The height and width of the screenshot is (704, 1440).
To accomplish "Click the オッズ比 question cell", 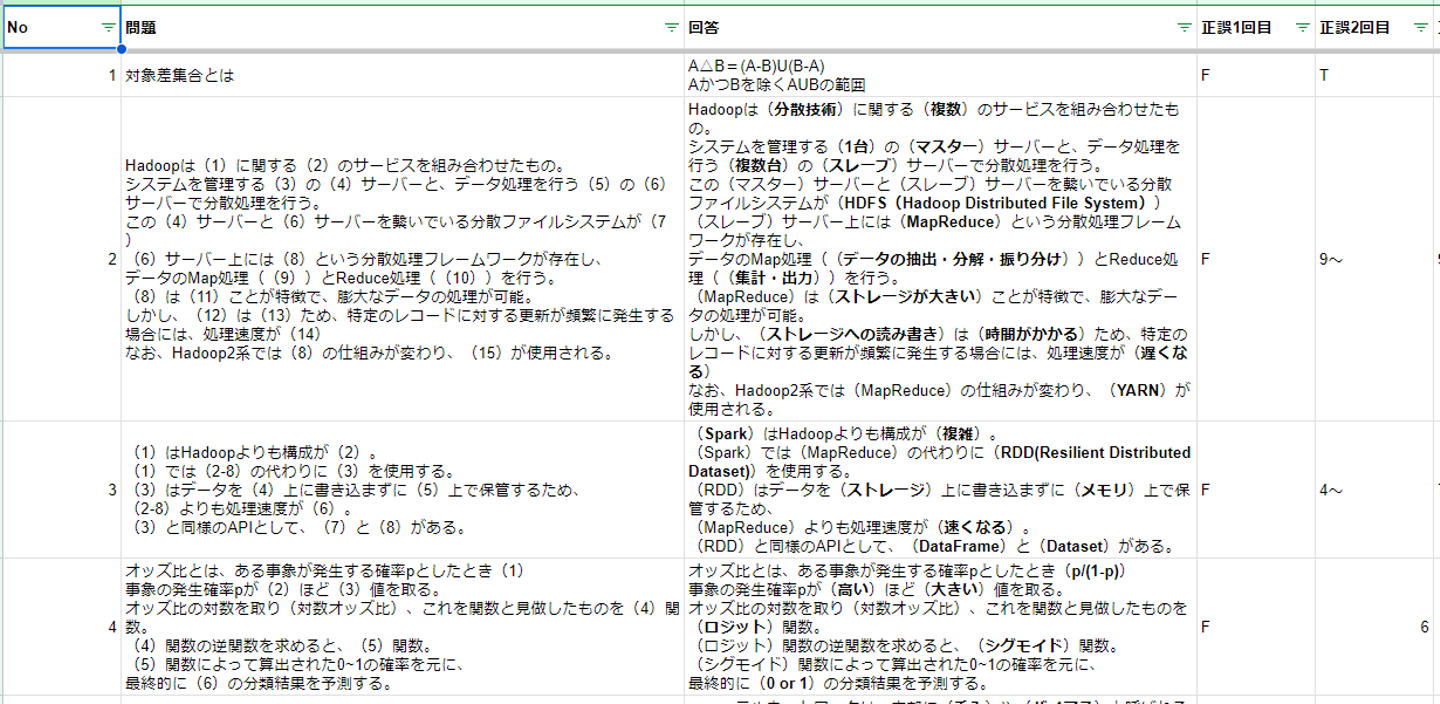I will [x=402, y=627].
